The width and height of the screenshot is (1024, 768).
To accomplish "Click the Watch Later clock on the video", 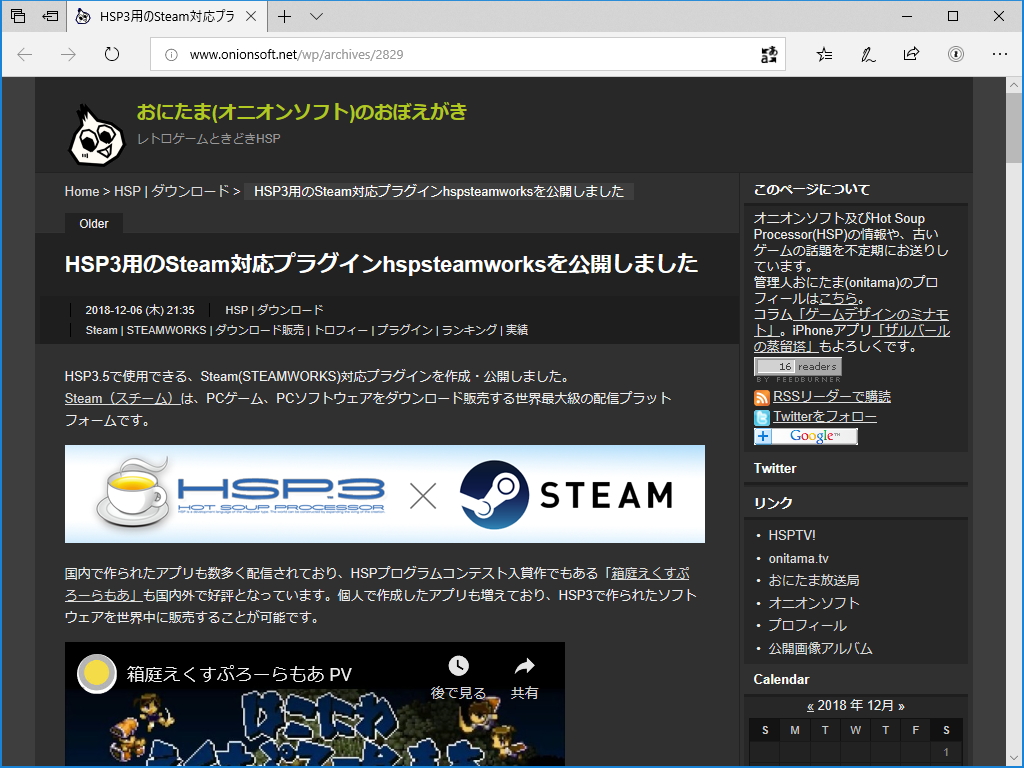I will [x=460, y=664].
